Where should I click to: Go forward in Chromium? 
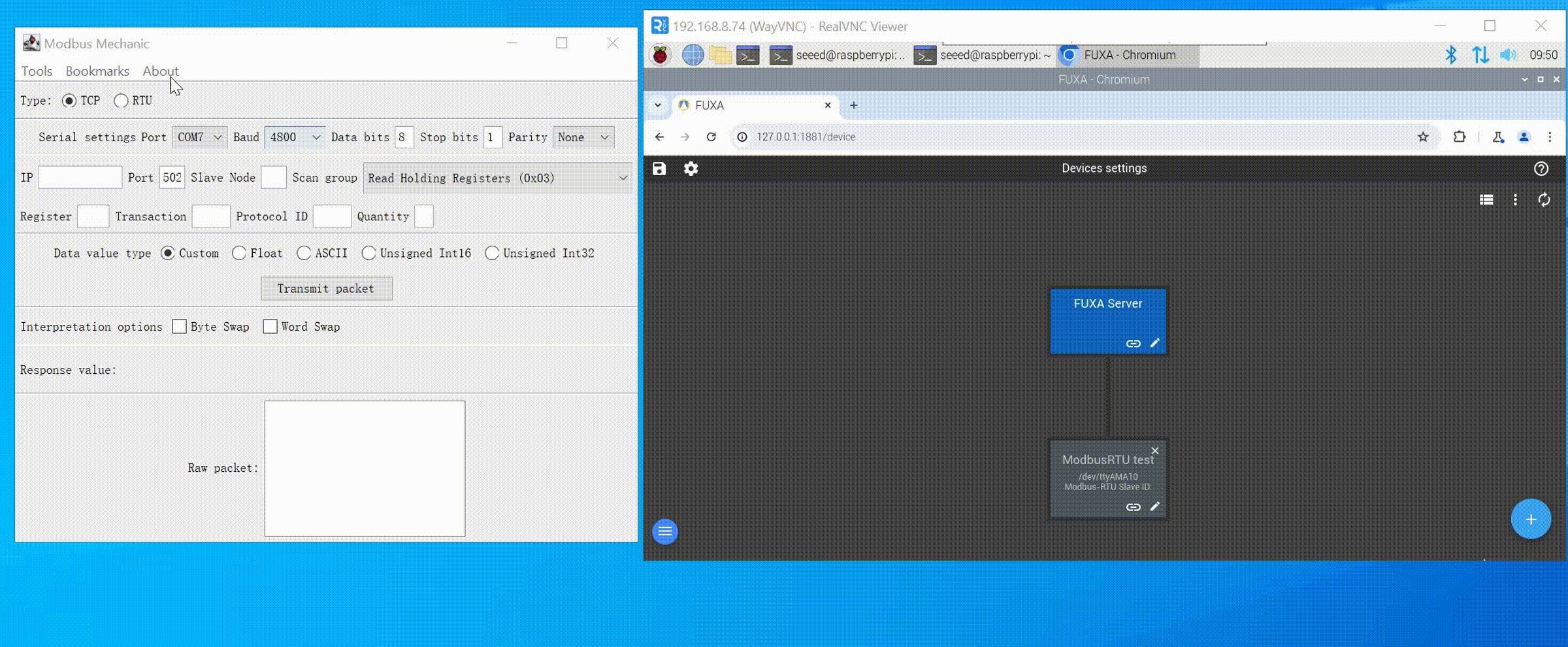685,137
